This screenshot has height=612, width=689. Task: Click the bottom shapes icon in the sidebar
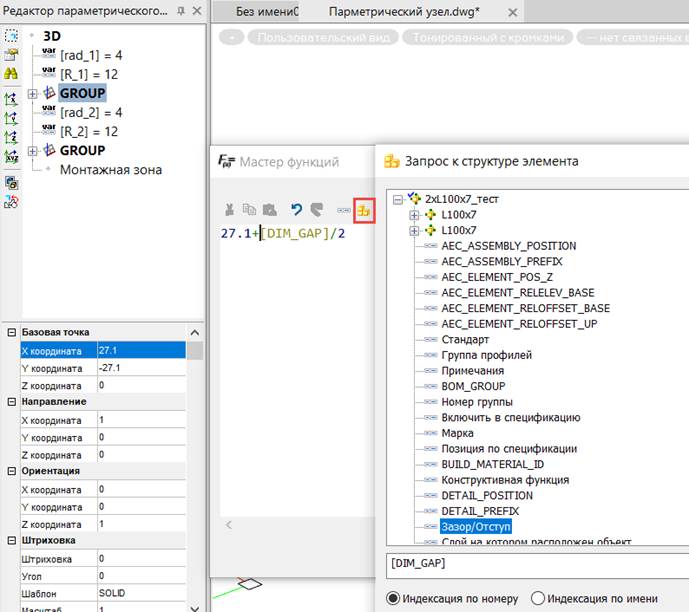point(11,202)
